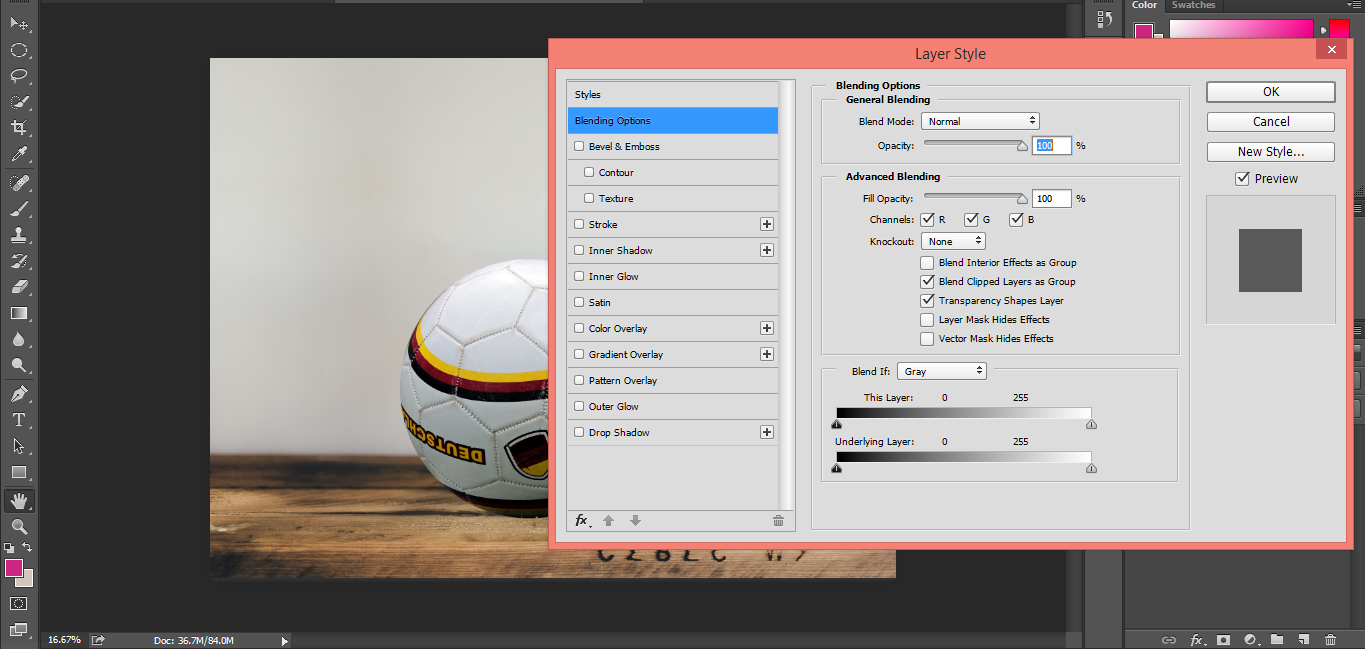Select the Zoom tool
The image size is (1365, 649).
tap(18, 526)
